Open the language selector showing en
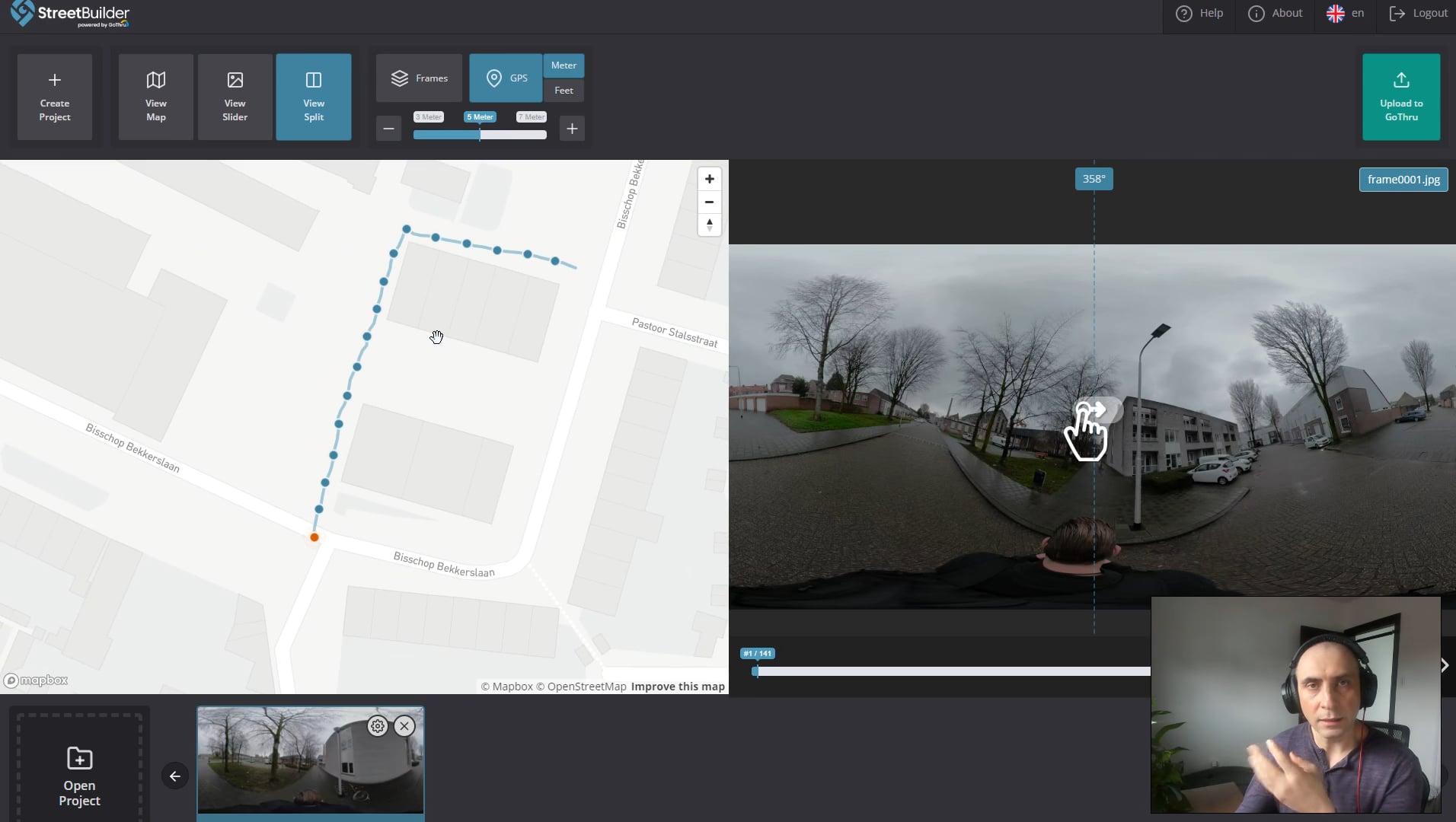Screen dimensions: 1456x822 (x=1344, y=12)
